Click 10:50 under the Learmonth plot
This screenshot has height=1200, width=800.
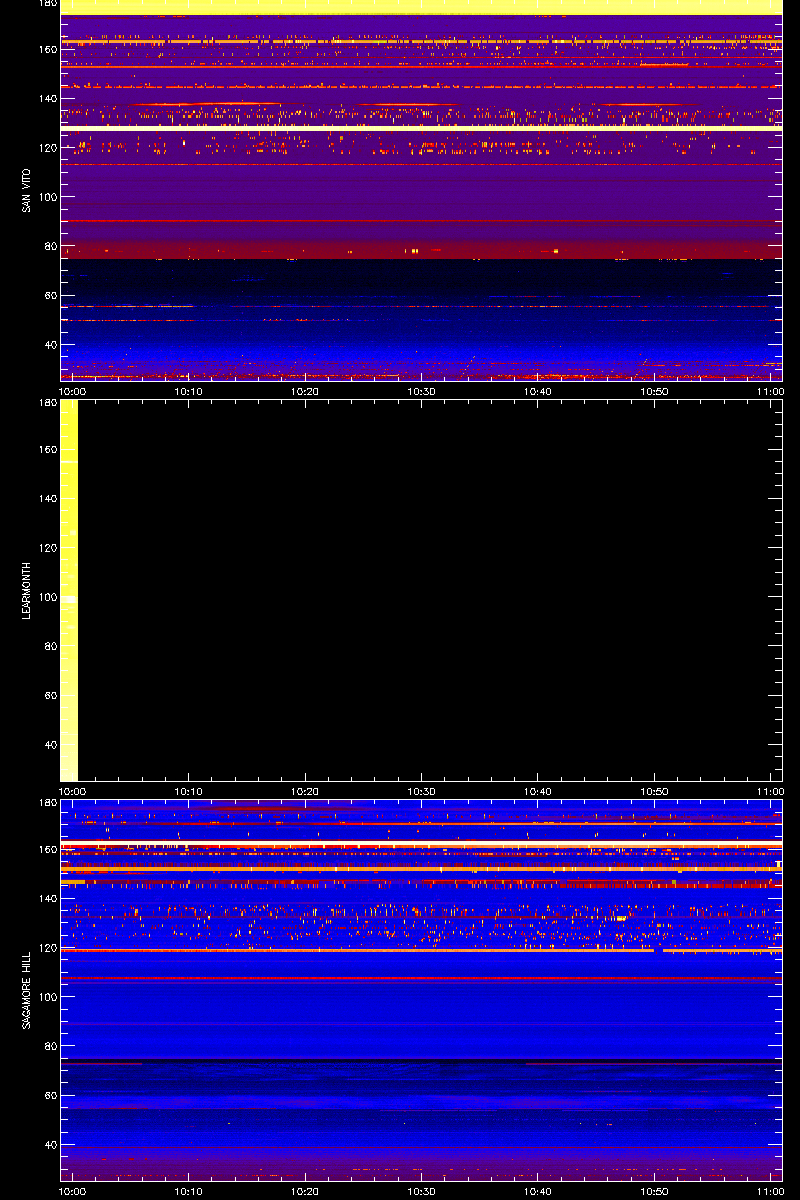tap(654, 792)
